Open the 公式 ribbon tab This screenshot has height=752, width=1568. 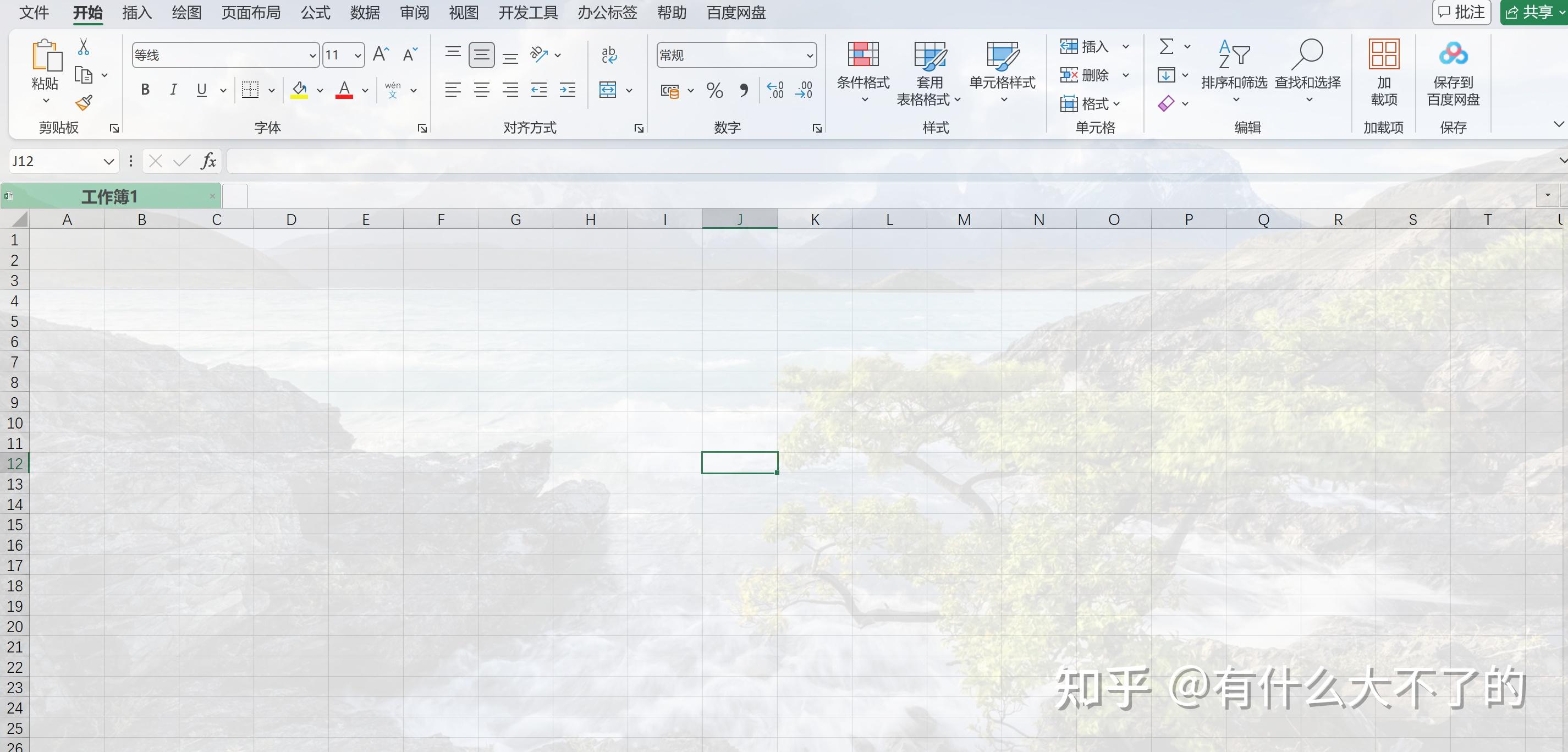(x=315, y=13)
